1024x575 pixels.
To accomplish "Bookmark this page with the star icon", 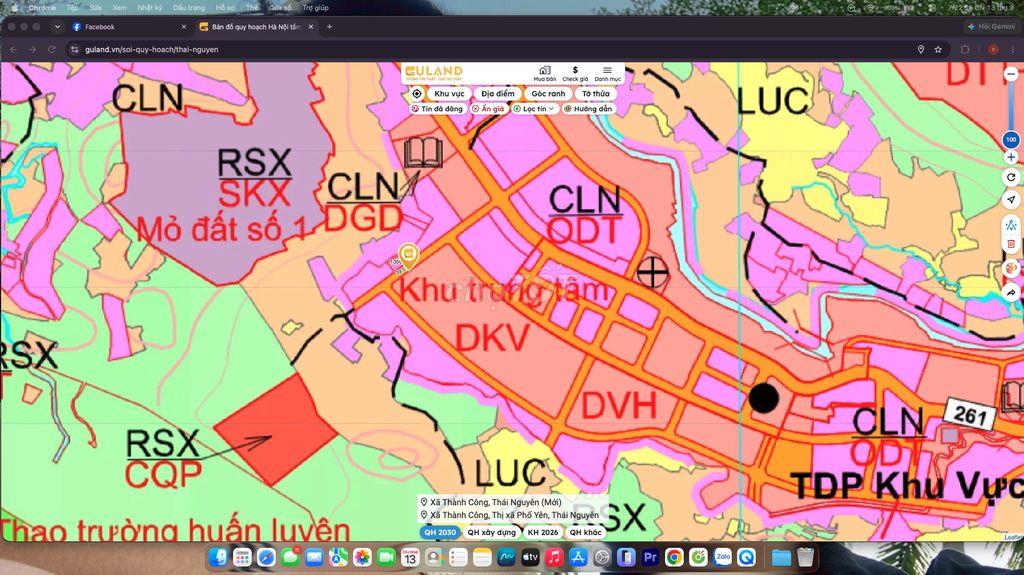I will [938, 49].
